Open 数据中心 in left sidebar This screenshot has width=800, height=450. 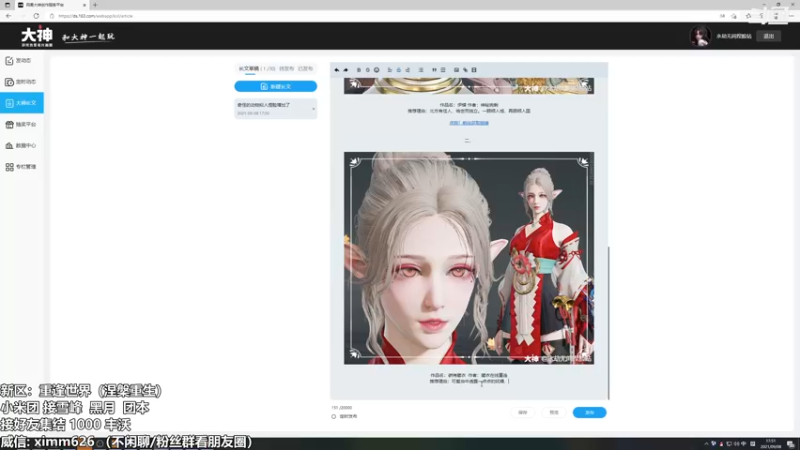21,145
